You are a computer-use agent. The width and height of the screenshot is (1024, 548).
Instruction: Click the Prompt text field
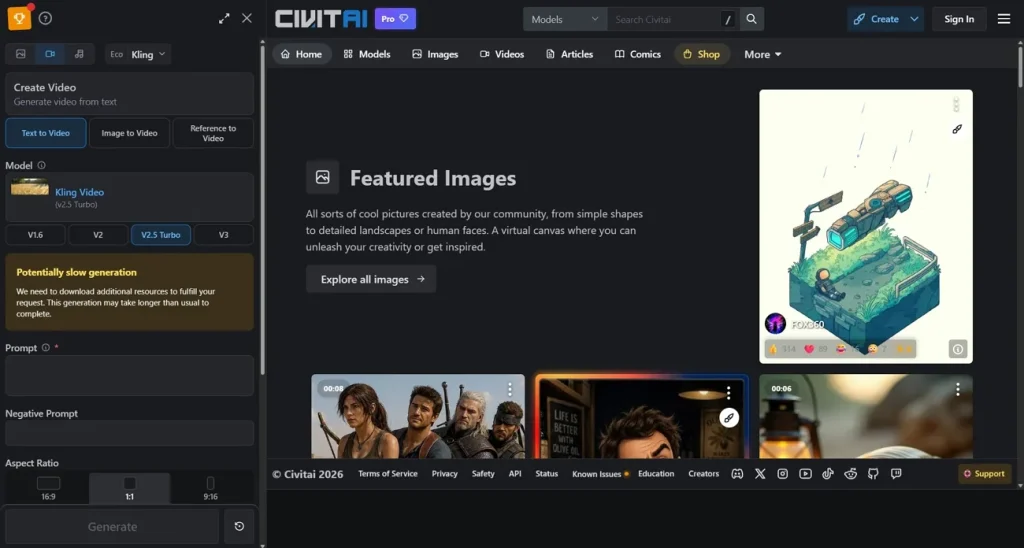[129, 376]
